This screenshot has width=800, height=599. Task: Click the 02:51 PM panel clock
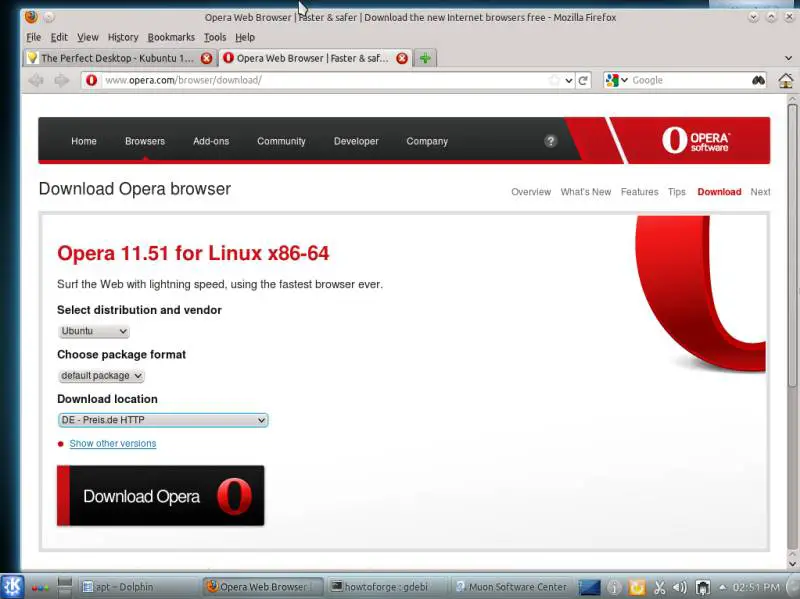point(756,587)
